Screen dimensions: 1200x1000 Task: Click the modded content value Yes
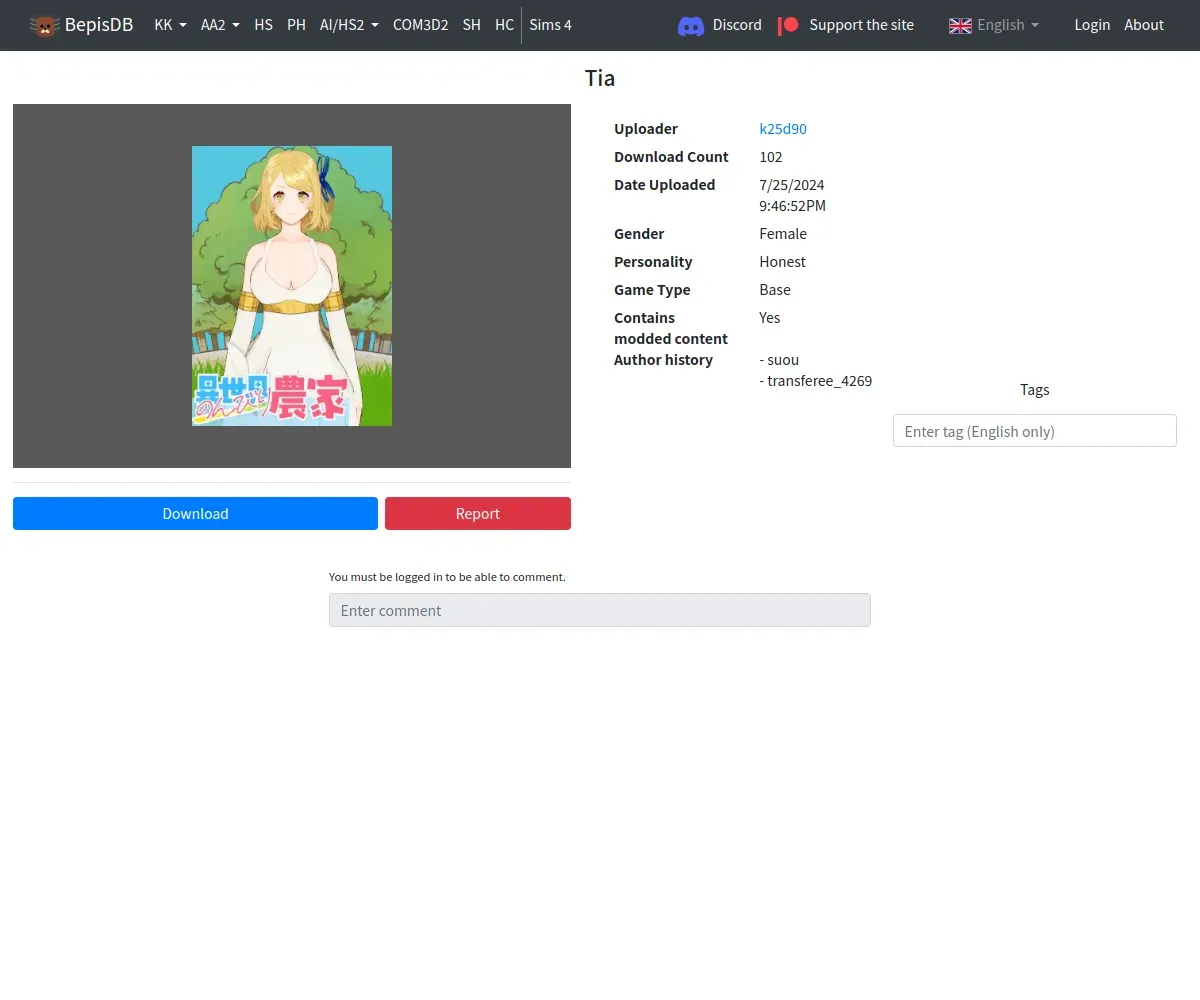coord(770,318)
